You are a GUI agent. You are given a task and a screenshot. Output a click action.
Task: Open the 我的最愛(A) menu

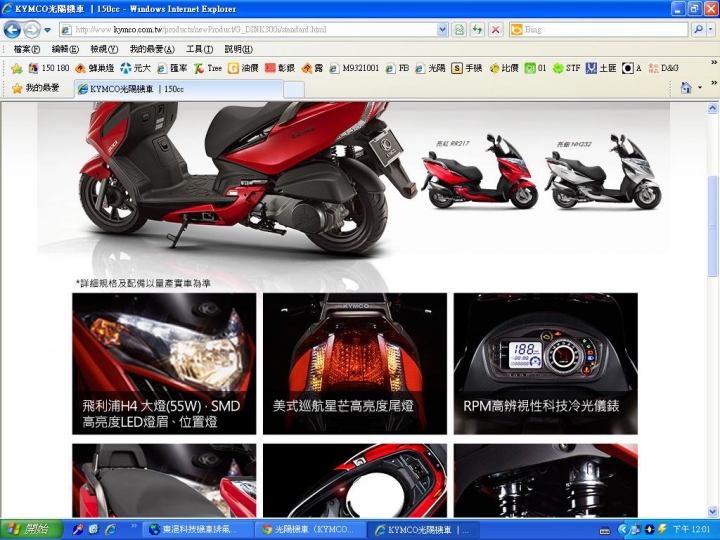click(152, 49)
